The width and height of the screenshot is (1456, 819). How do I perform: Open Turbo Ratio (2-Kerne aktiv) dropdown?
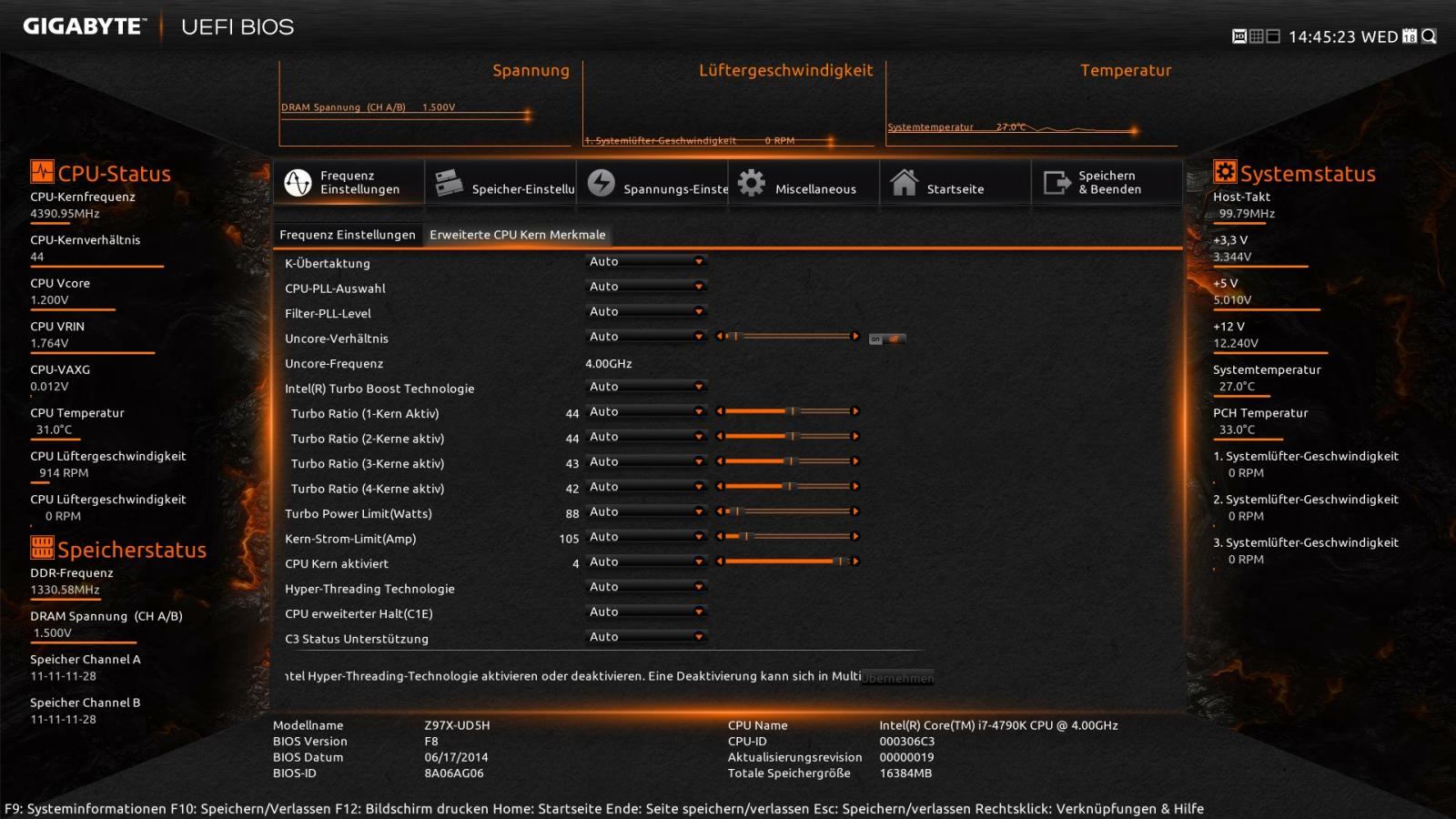[646, 437]
